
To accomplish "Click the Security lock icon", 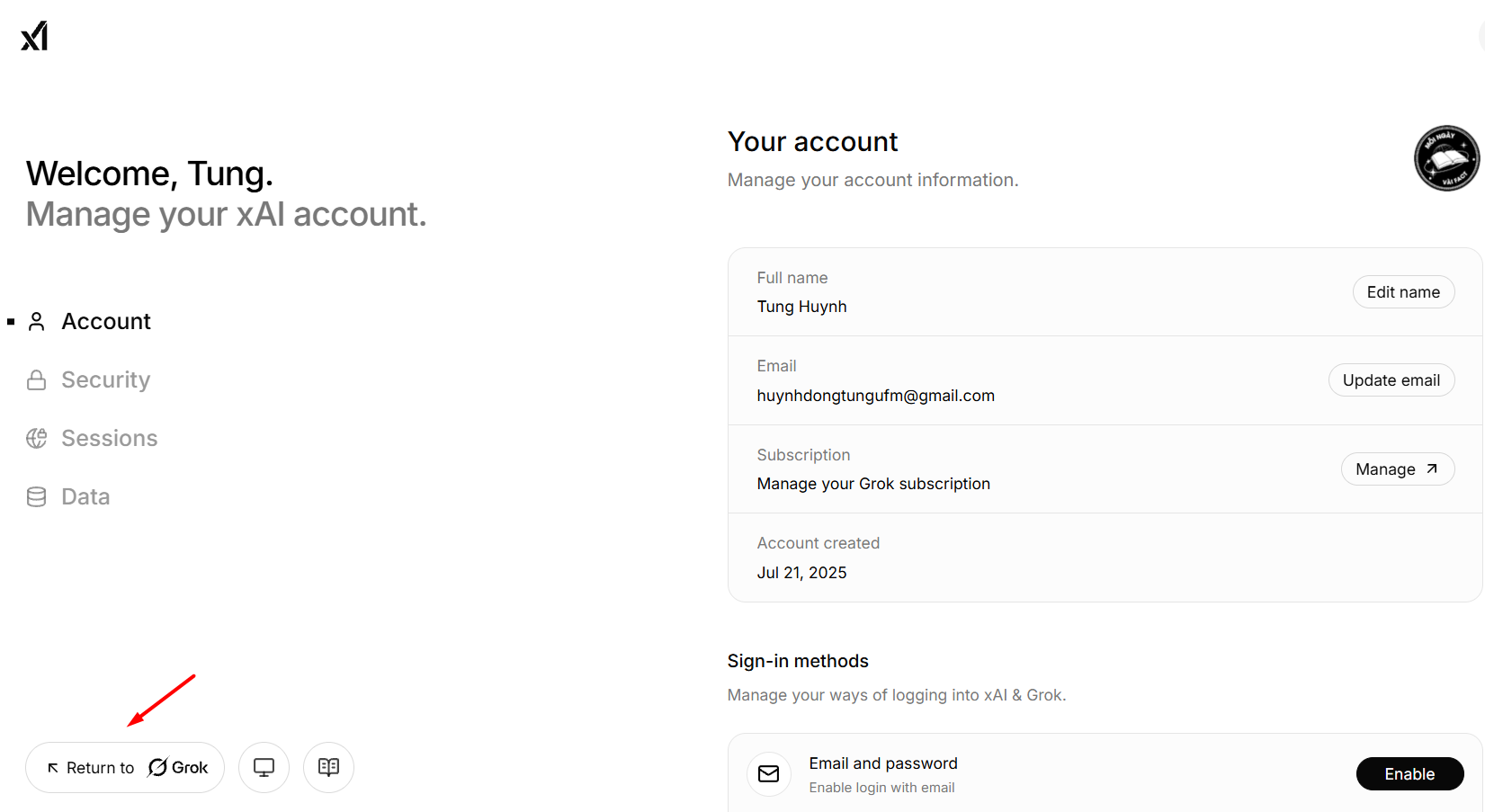I will click(36, 379).
